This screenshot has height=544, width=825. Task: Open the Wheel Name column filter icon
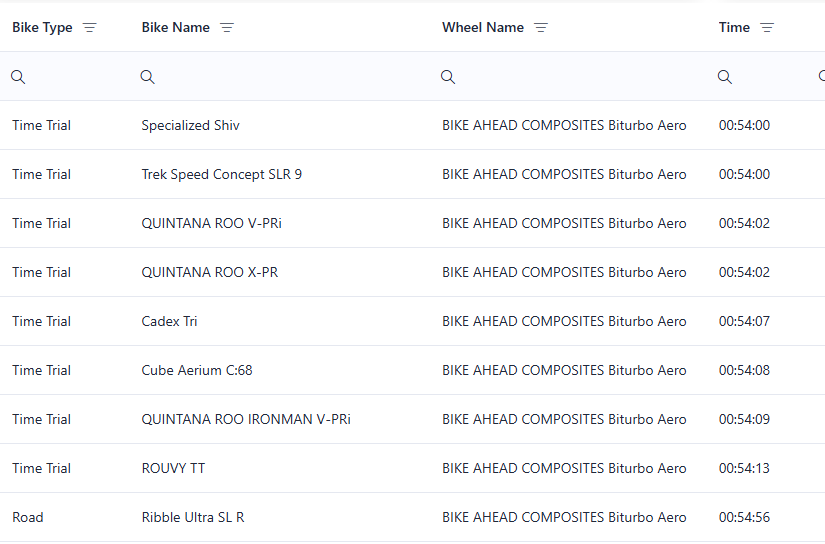click(x=541, y=28)
